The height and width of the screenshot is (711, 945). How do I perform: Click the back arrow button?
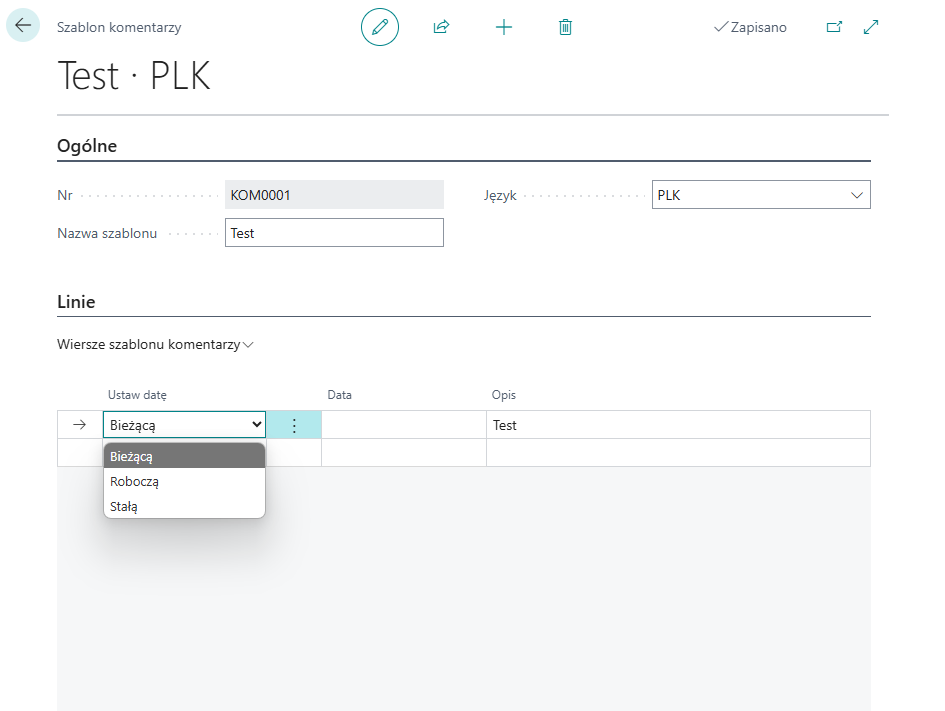pyautogui.click(x=23, y=26)
